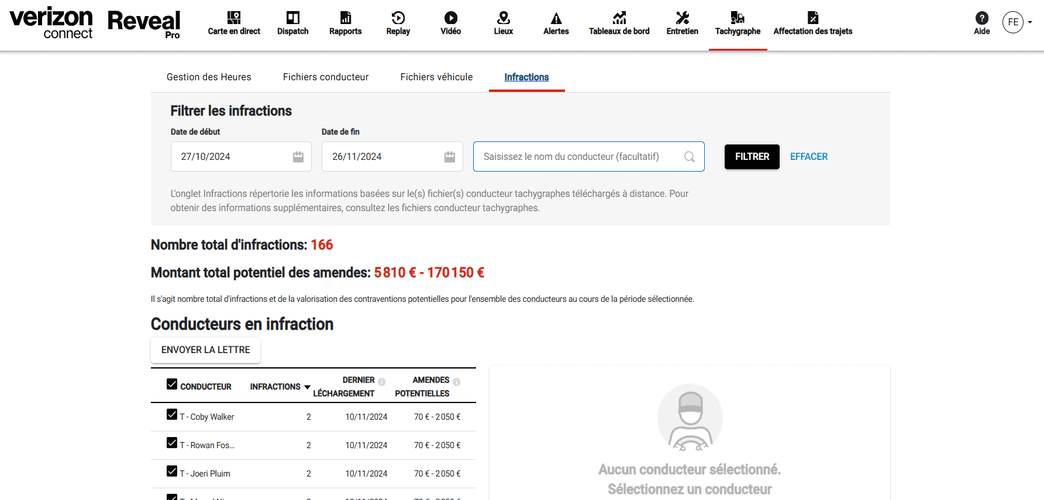Open the Vidéo section
Image resolution: width=1044 pixels, height=500 pixels.
[450, 24]
